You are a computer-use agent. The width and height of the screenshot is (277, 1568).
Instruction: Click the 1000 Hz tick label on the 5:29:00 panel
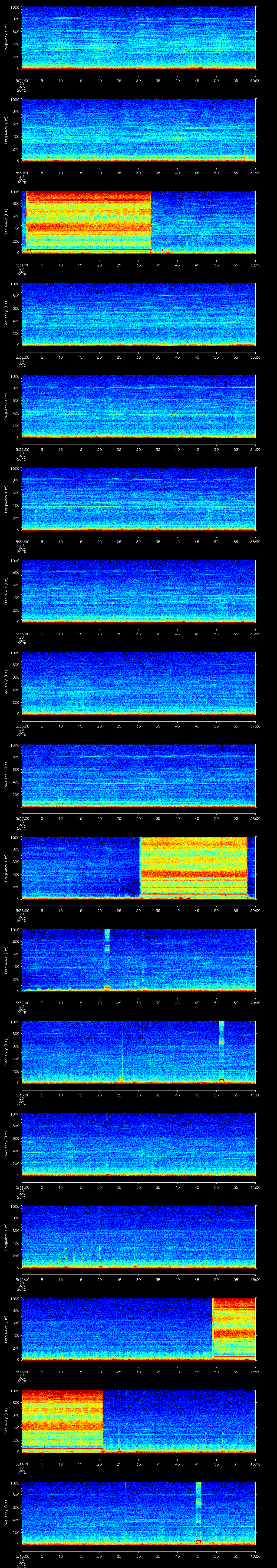15,8
